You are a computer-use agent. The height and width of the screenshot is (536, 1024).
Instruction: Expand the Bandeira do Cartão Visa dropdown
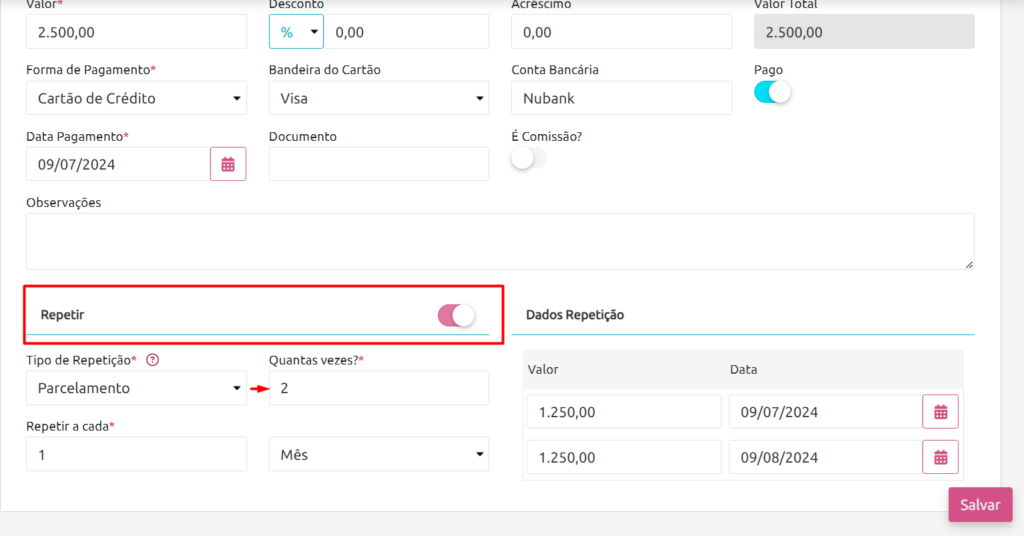pos(379,98)
